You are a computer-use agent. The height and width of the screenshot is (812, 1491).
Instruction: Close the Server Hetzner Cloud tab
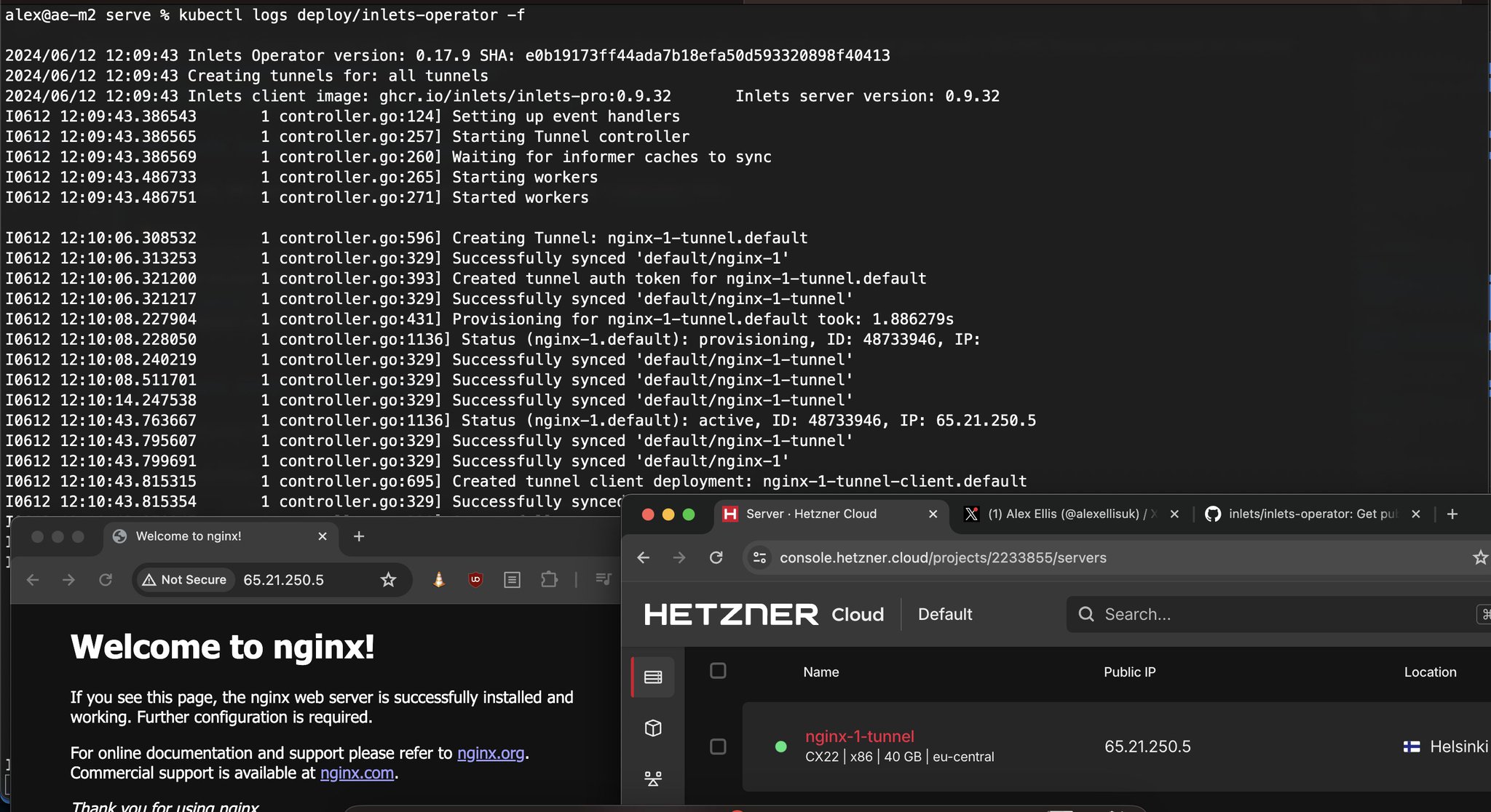point(933,514)
